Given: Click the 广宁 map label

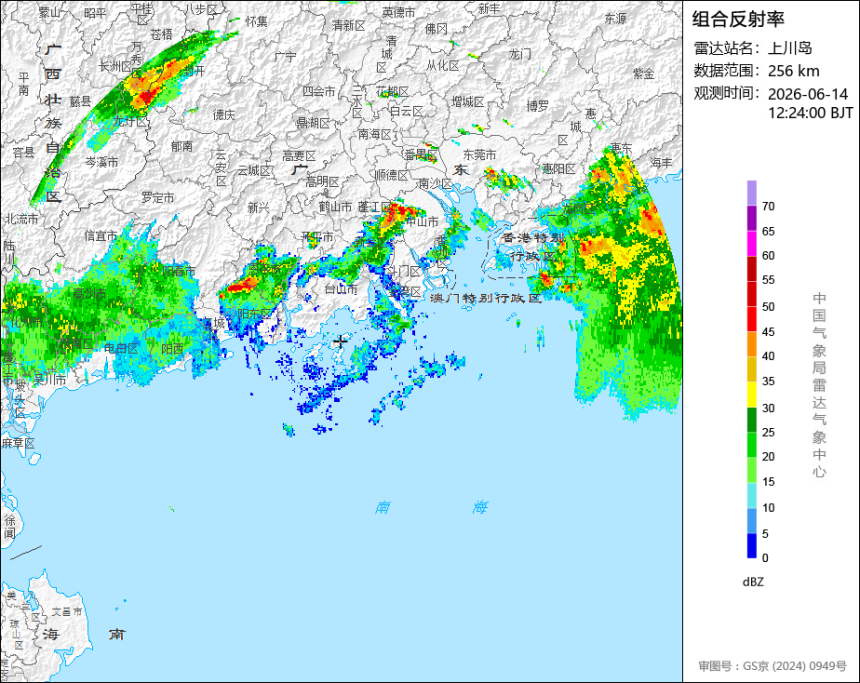Looking at the screenshot, I should 285,57.
